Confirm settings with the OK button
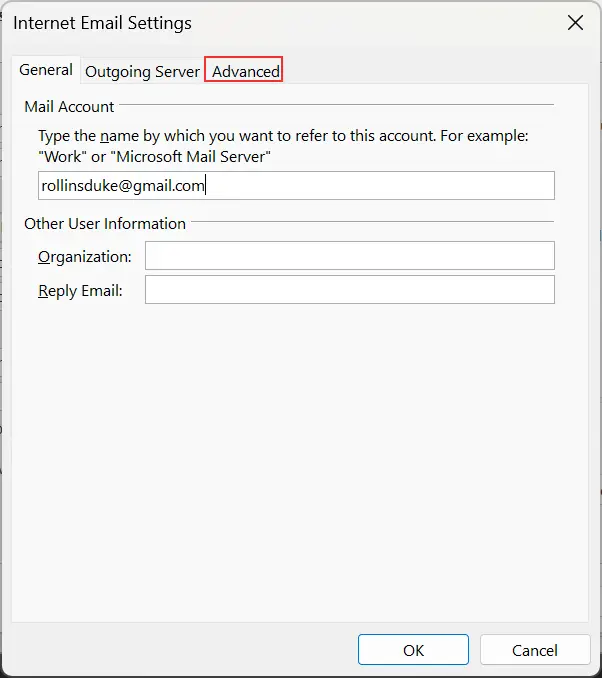 413,650
